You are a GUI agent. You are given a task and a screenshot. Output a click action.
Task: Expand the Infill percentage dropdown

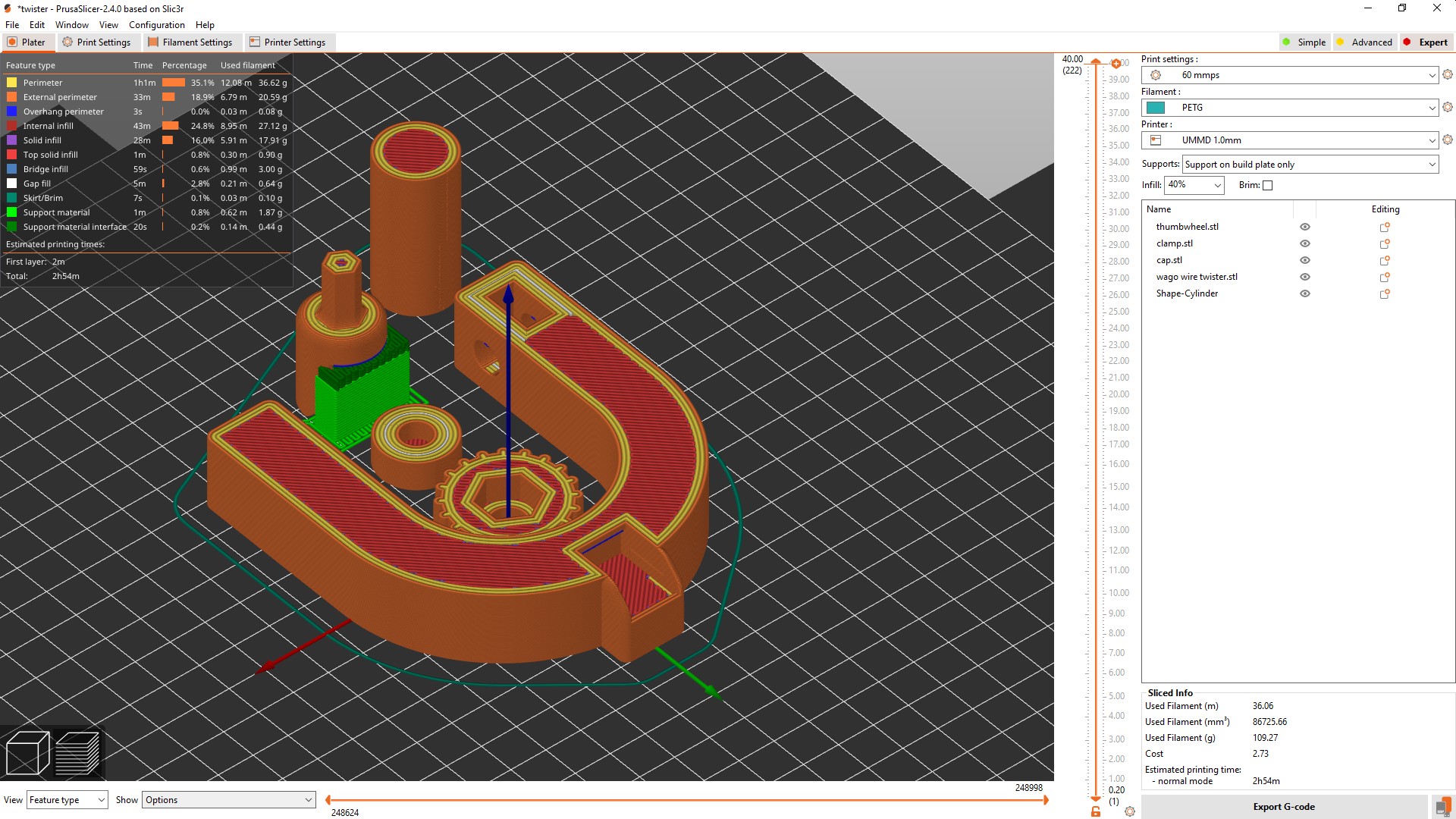(x=1216, y=185)
